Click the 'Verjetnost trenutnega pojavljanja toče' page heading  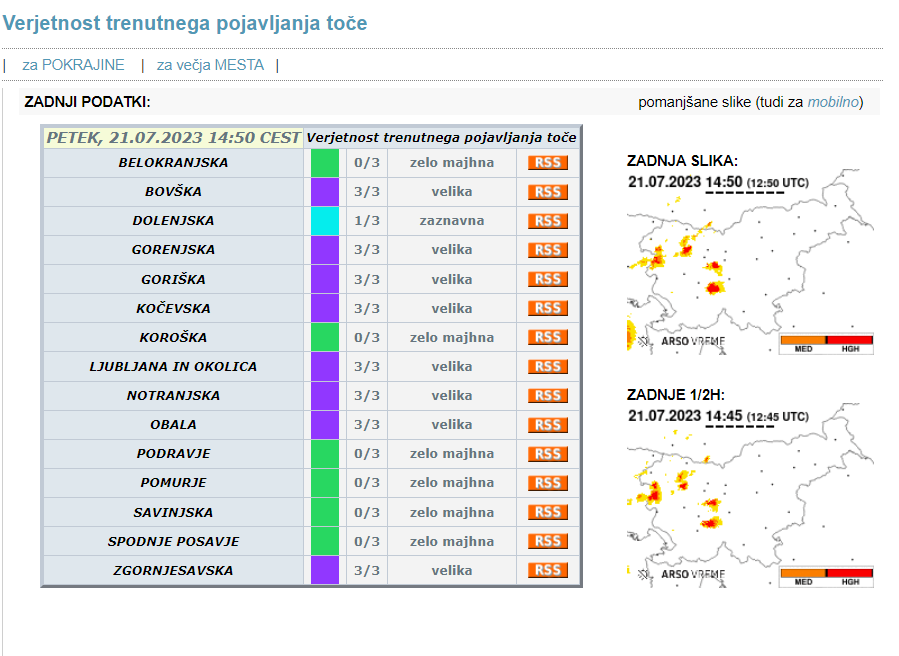tap(185, 23)
